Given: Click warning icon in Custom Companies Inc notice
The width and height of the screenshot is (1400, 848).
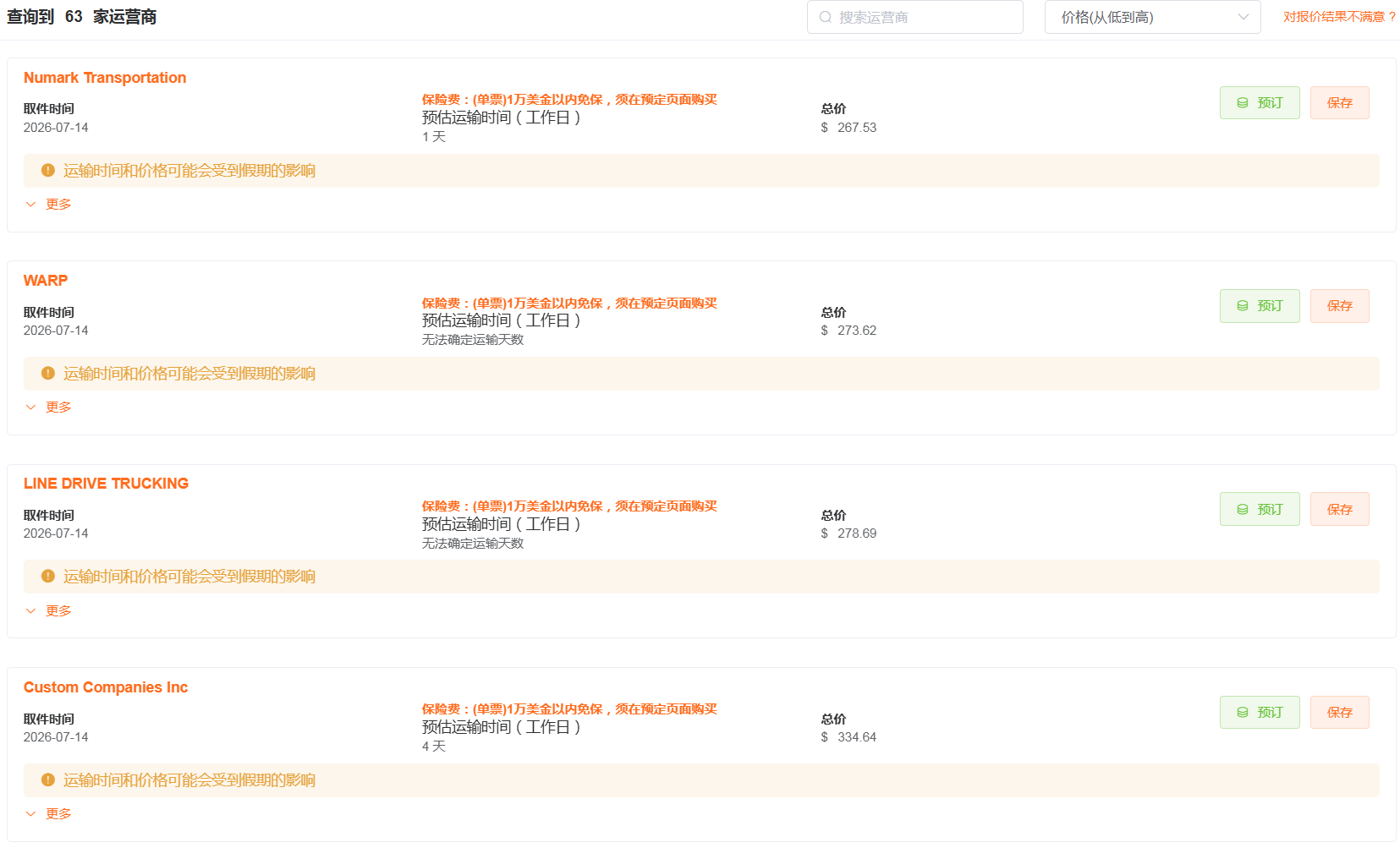Looking at the screenshot, I should [48, 780].
